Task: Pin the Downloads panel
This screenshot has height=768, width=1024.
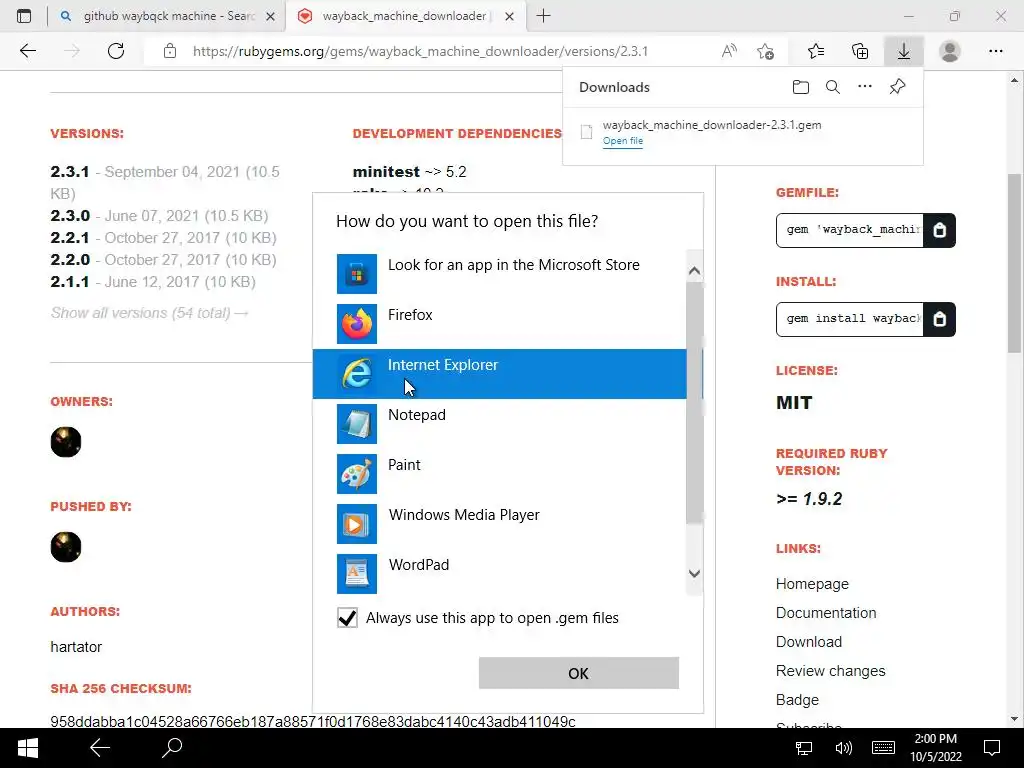Action: pos(897,87)
